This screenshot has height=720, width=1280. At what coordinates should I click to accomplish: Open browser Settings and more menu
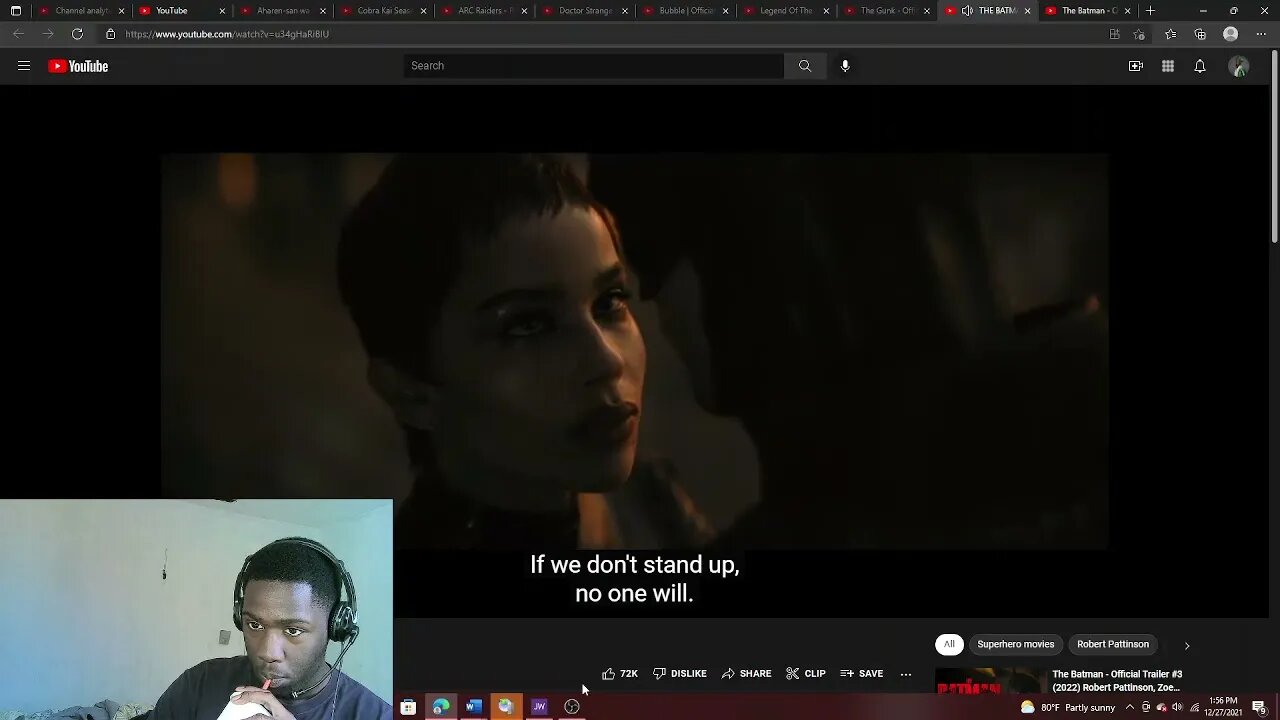pos(1261,34)
